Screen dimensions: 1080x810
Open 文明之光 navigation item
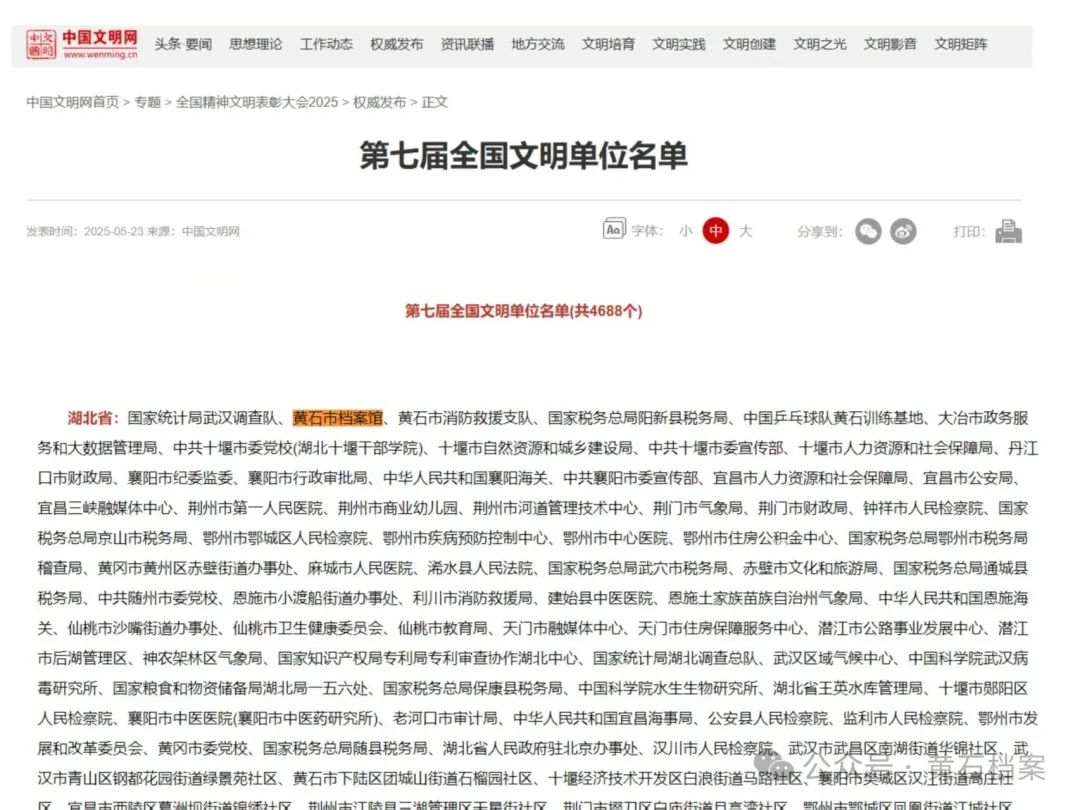click(x=820, y=45)
